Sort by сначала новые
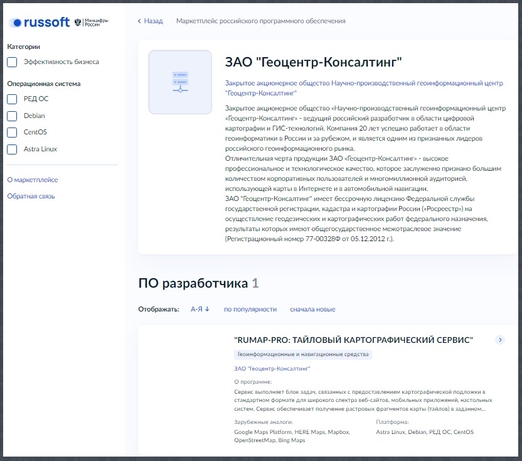This screenshot has height=461, width=522. tap(312, 309)
